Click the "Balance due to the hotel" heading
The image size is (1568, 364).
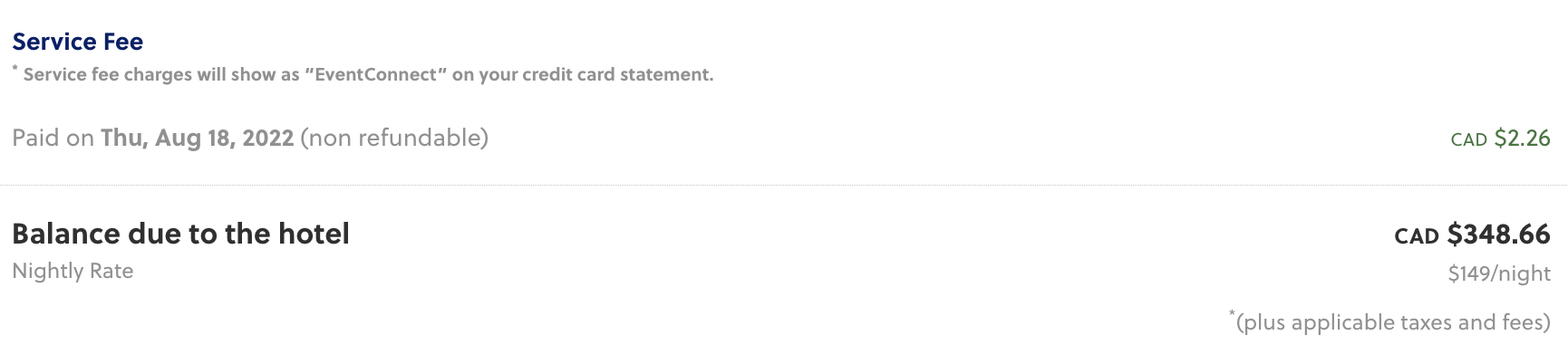(180, 234)
